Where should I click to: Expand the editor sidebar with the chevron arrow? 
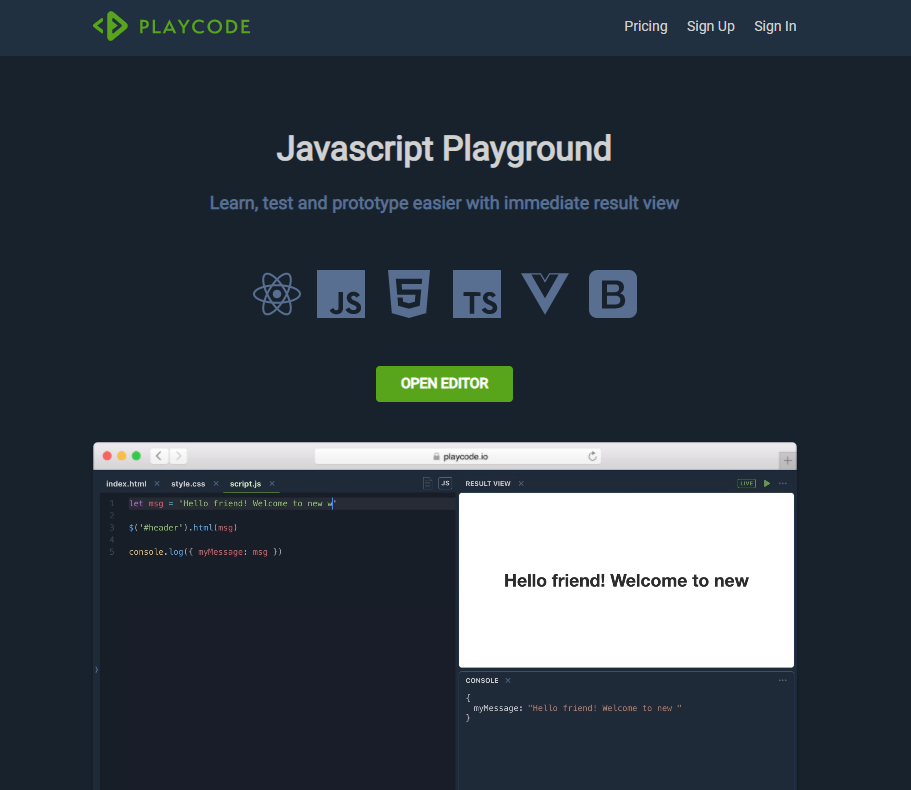[x=97, y=670]
